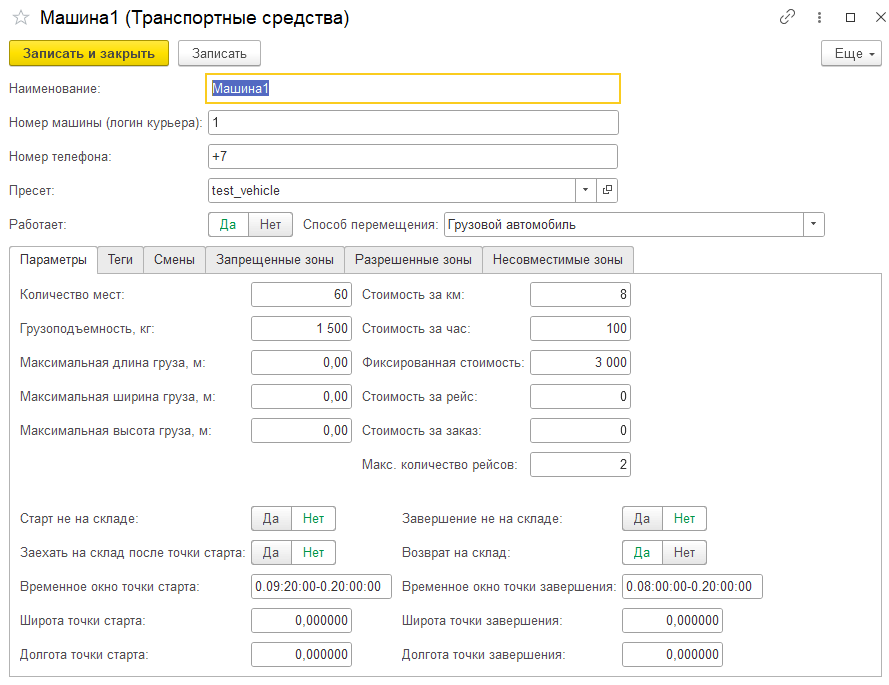Screen dimensions: 889x685
Task: Set Завершение не на складе to Да
Action: click(642, 518)
